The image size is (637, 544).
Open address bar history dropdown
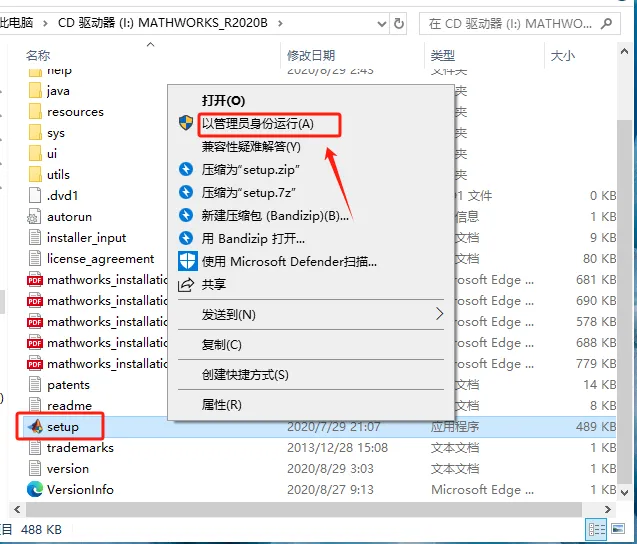click(381, 24)
